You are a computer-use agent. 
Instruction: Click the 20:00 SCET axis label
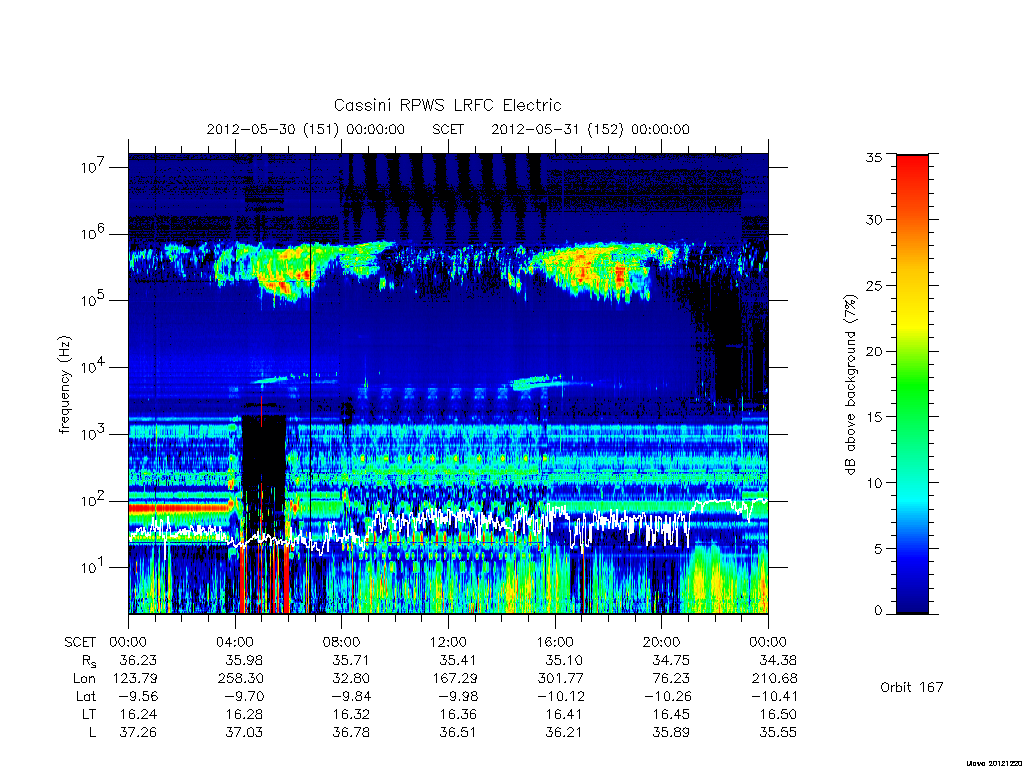point(662,642)
